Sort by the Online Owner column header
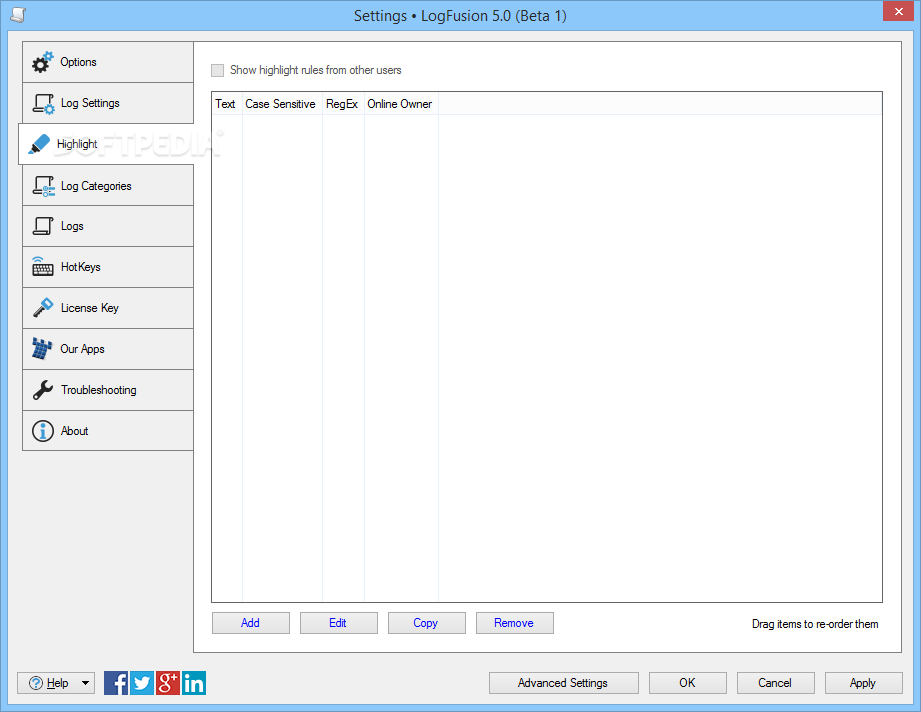 coord(401,104)
